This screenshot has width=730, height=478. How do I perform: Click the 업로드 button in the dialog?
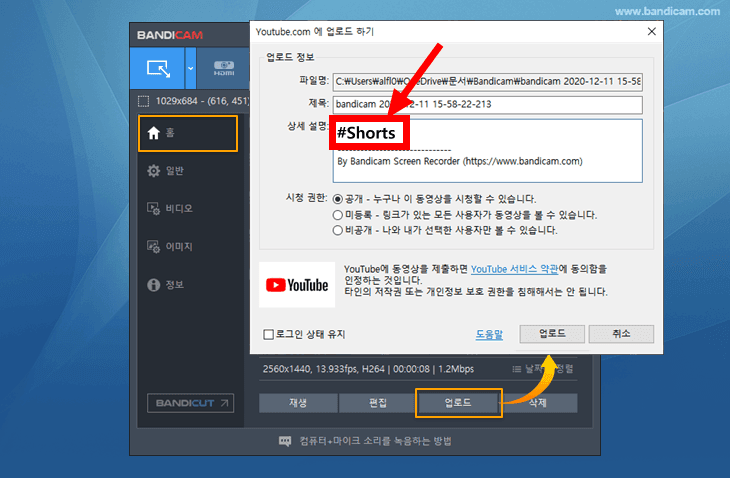(x=552, y=334)
